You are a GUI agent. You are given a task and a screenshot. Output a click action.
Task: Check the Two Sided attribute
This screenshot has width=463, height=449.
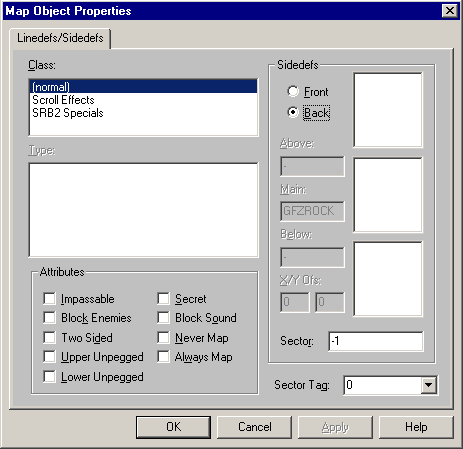point(49,337)
